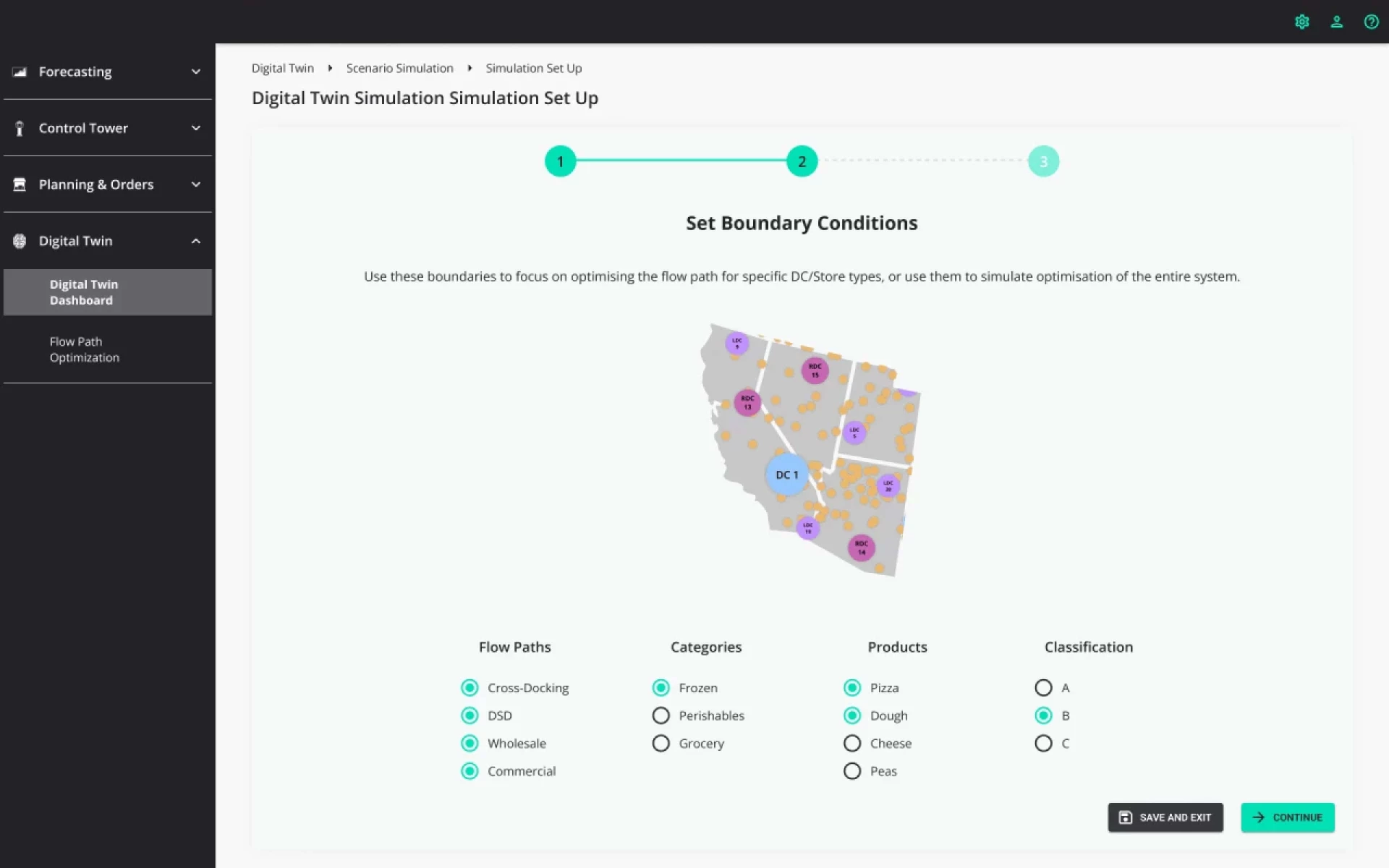The height and width of the screenshot is (868, 1389).
Task: Click the arrow icon on Continue button
Action: pos(1258,817)
